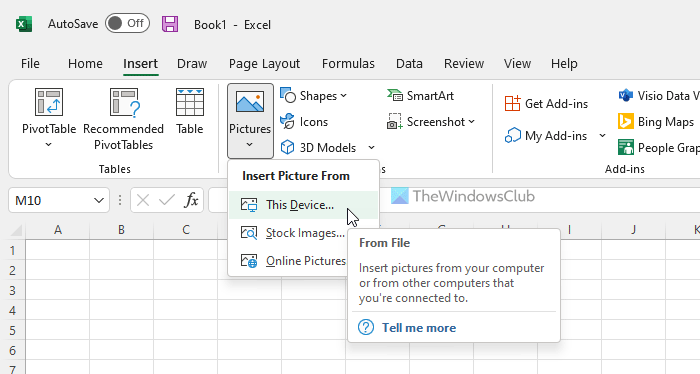
Task: Open the File tab
Action: tap(30, 63)
